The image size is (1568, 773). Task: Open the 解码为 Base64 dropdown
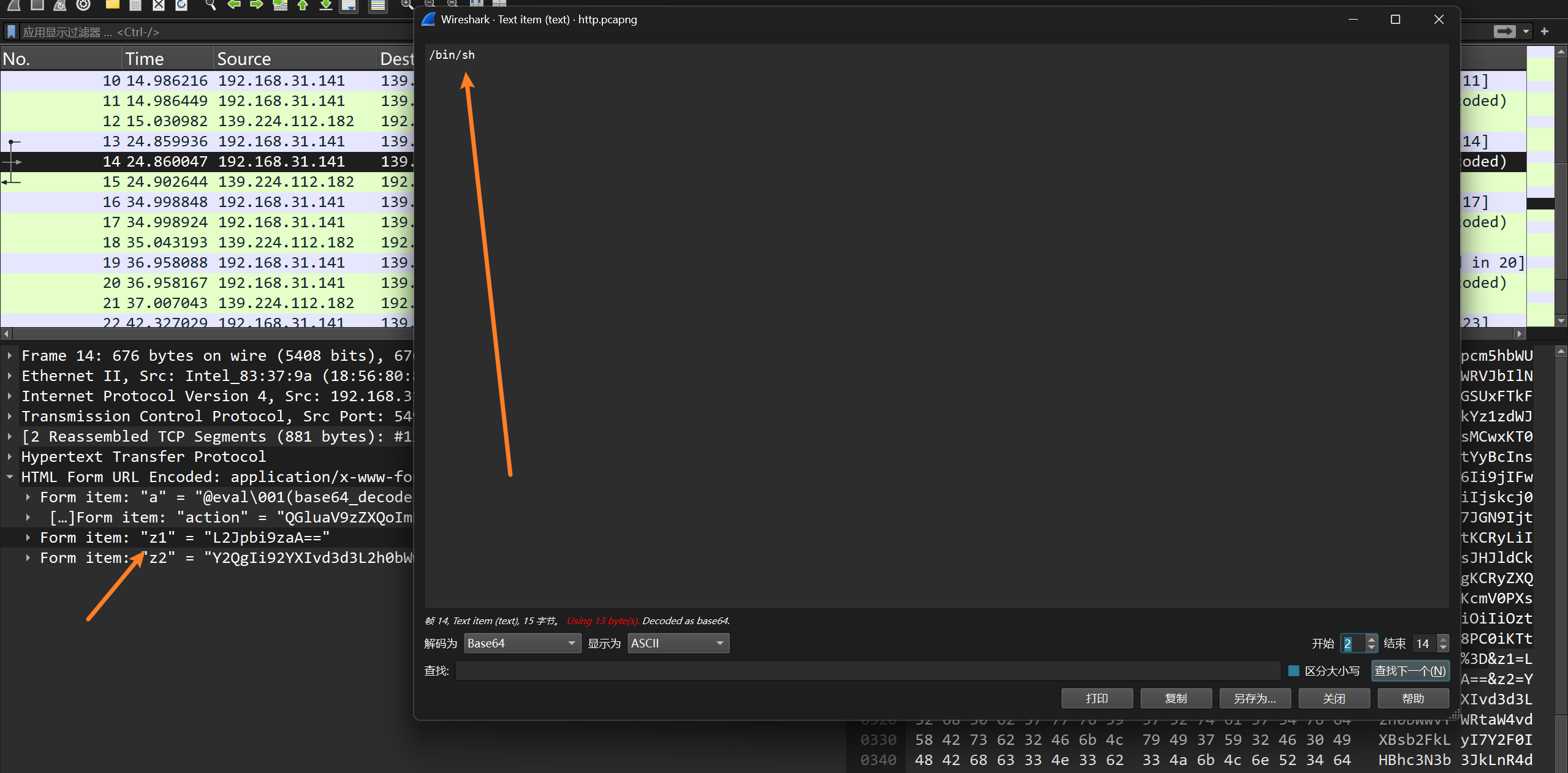521,643
